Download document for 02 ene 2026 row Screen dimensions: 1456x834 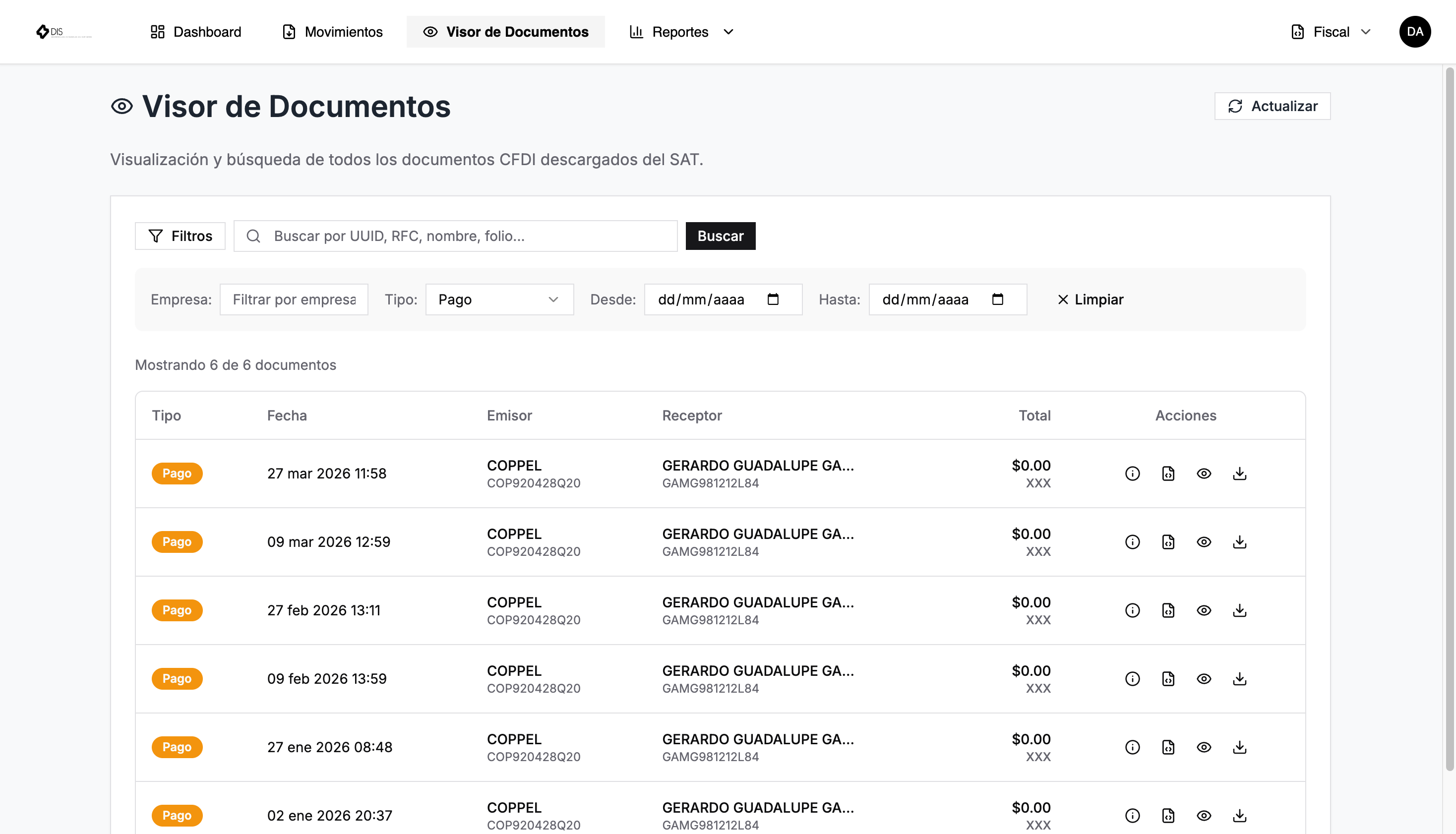(x=1239, y=816)
